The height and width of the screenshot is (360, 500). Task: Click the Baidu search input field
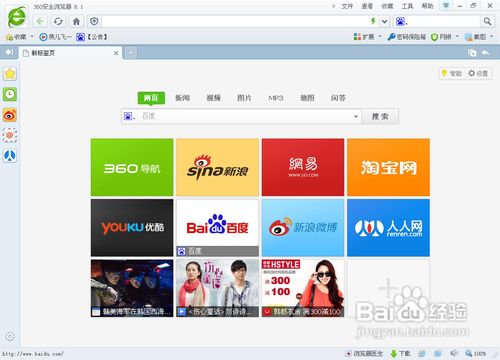coord(246,116)
